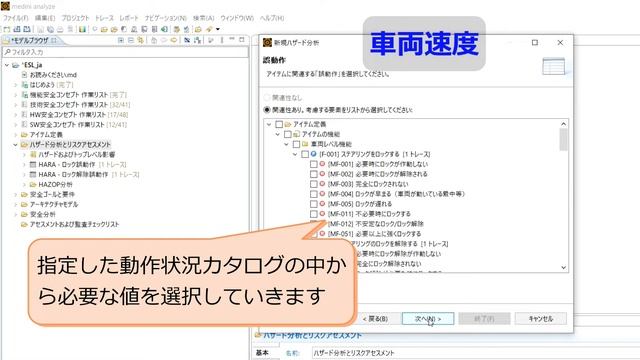Open the プロジェクト menu
The height and width of the screenshot is (360, 640).
click(x=75, y=18)
